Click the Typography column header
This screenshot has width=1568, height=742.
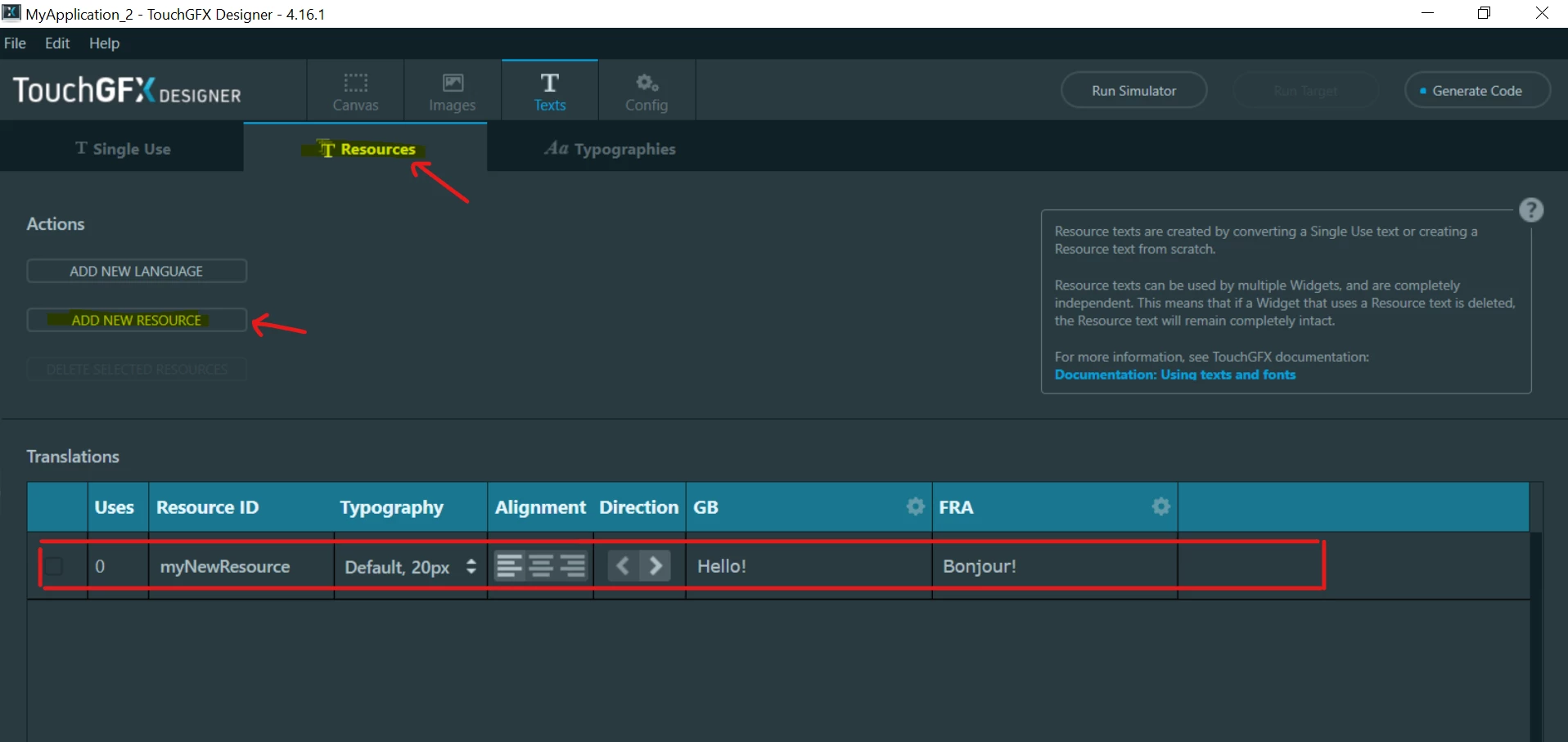click(x=392, y=507)
